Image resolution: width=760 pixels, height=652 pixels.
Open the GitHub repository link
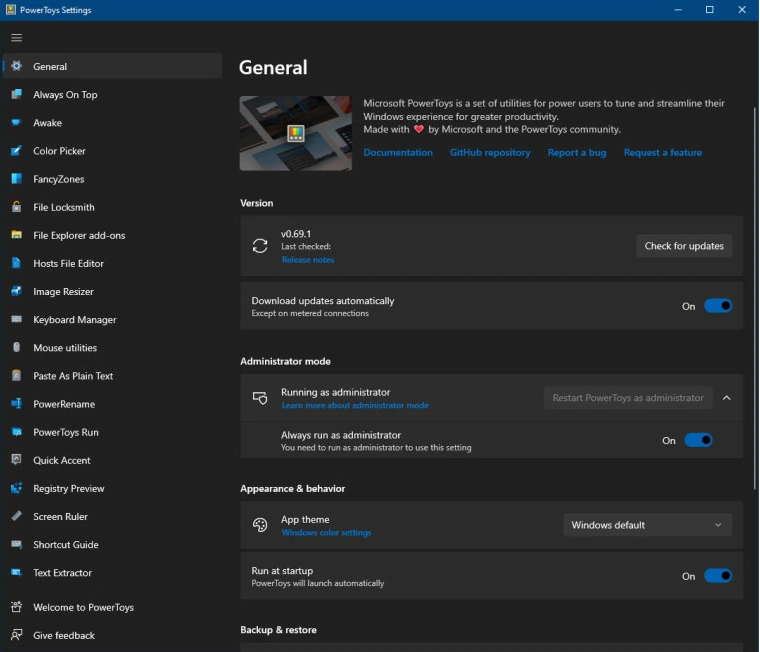pyautogui.click(x=490, y=153)
